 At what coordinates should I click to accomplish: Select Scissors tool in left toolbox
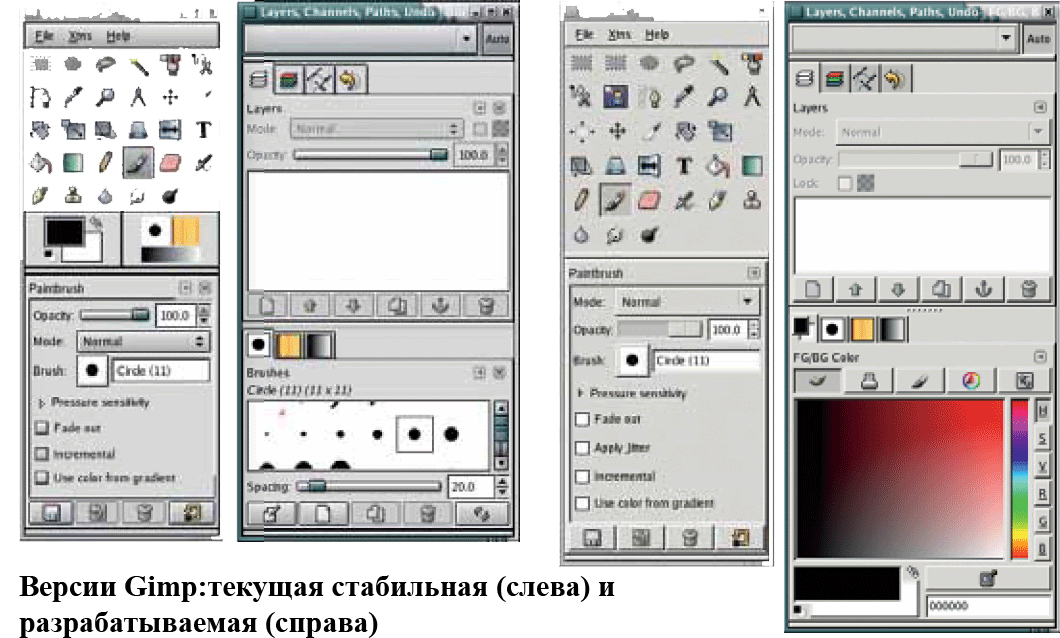203,64
